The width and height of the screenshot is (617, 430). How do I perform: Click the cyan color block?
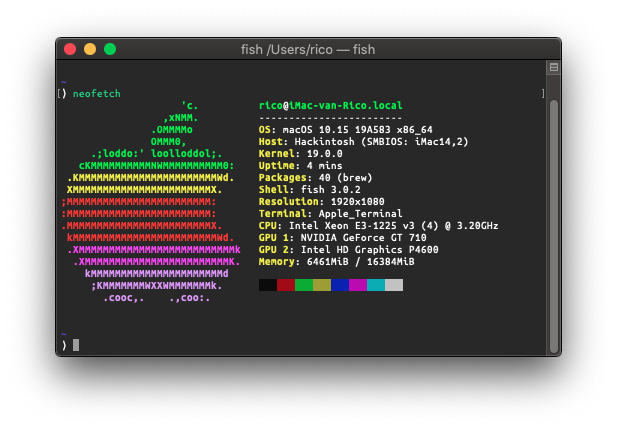pos(376,285)
